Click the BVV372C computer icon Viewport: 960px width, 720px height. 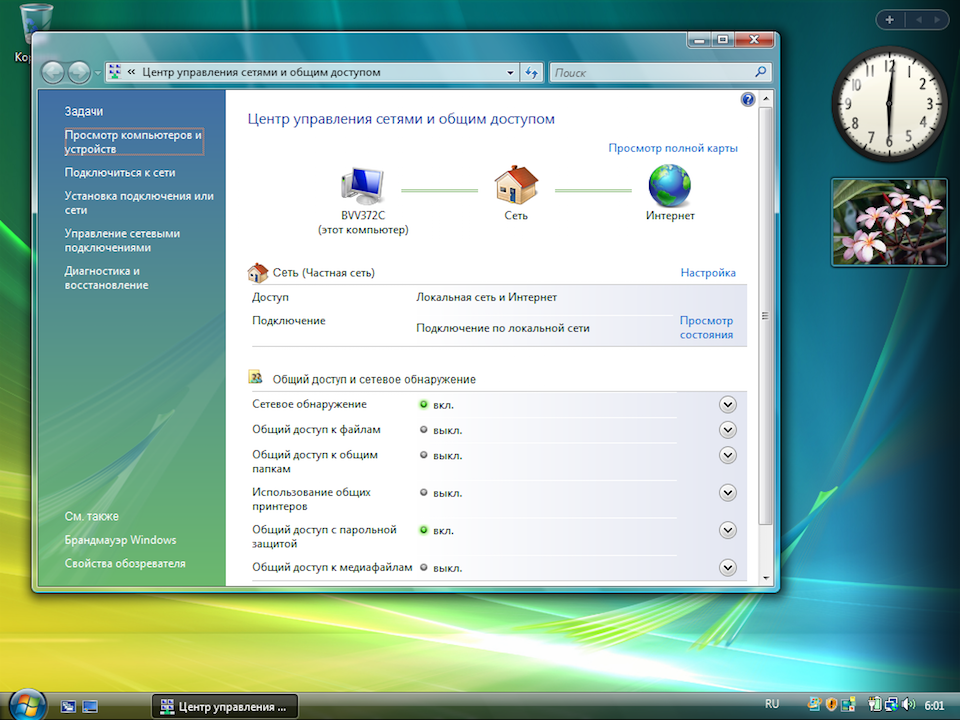point(362,186)
